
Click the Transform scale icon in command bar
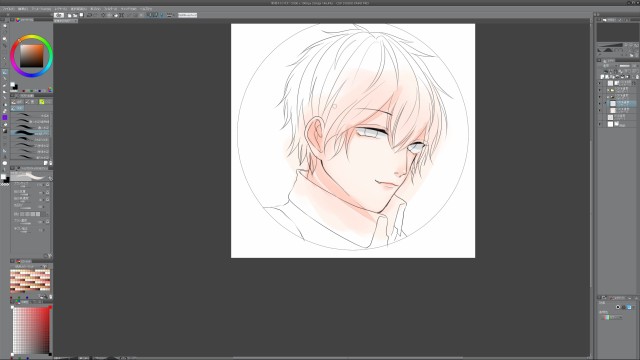tap(121, 15)
